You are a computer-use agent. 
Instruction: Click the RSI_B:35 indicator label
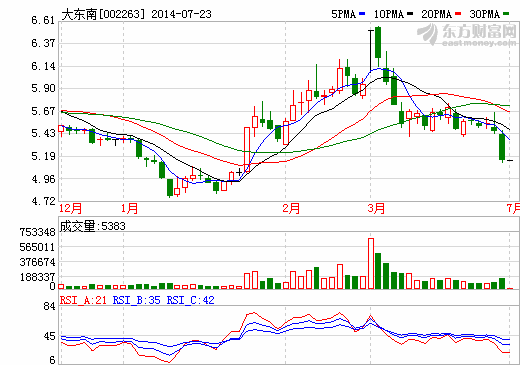pyautogui.click(x=137, y=300)
